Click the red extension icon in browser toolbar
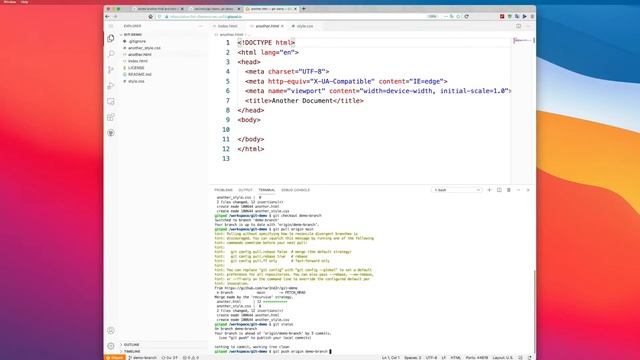The height and width of the screenshot is (360, 640). pos(502,16)
